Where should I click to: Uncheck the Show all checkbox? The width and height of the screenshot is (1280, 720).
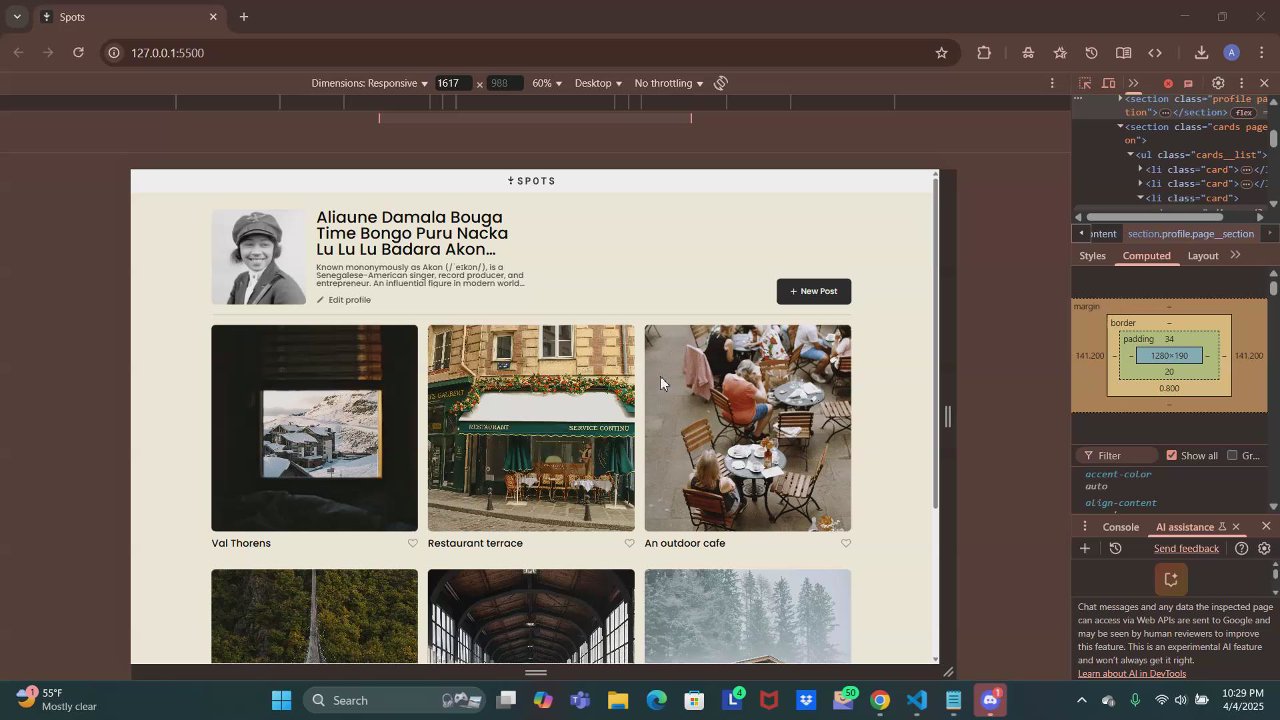(1172, 455)
